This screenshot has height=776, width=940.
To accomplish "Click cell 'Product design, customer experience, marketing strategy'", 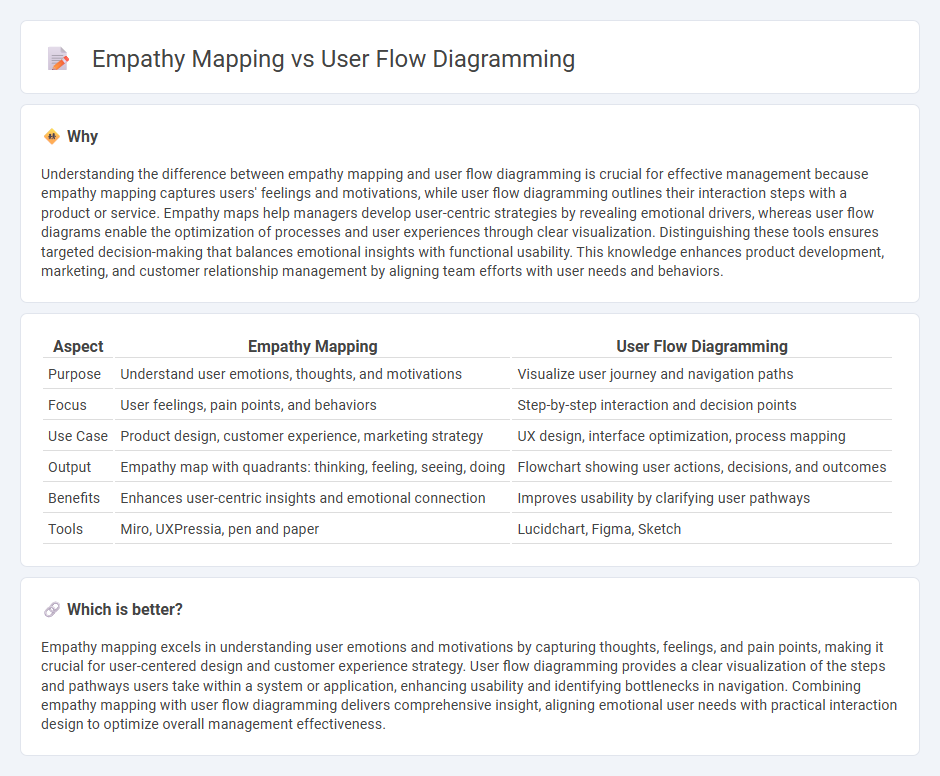I will pyautogui.click(x=313, y=437).
